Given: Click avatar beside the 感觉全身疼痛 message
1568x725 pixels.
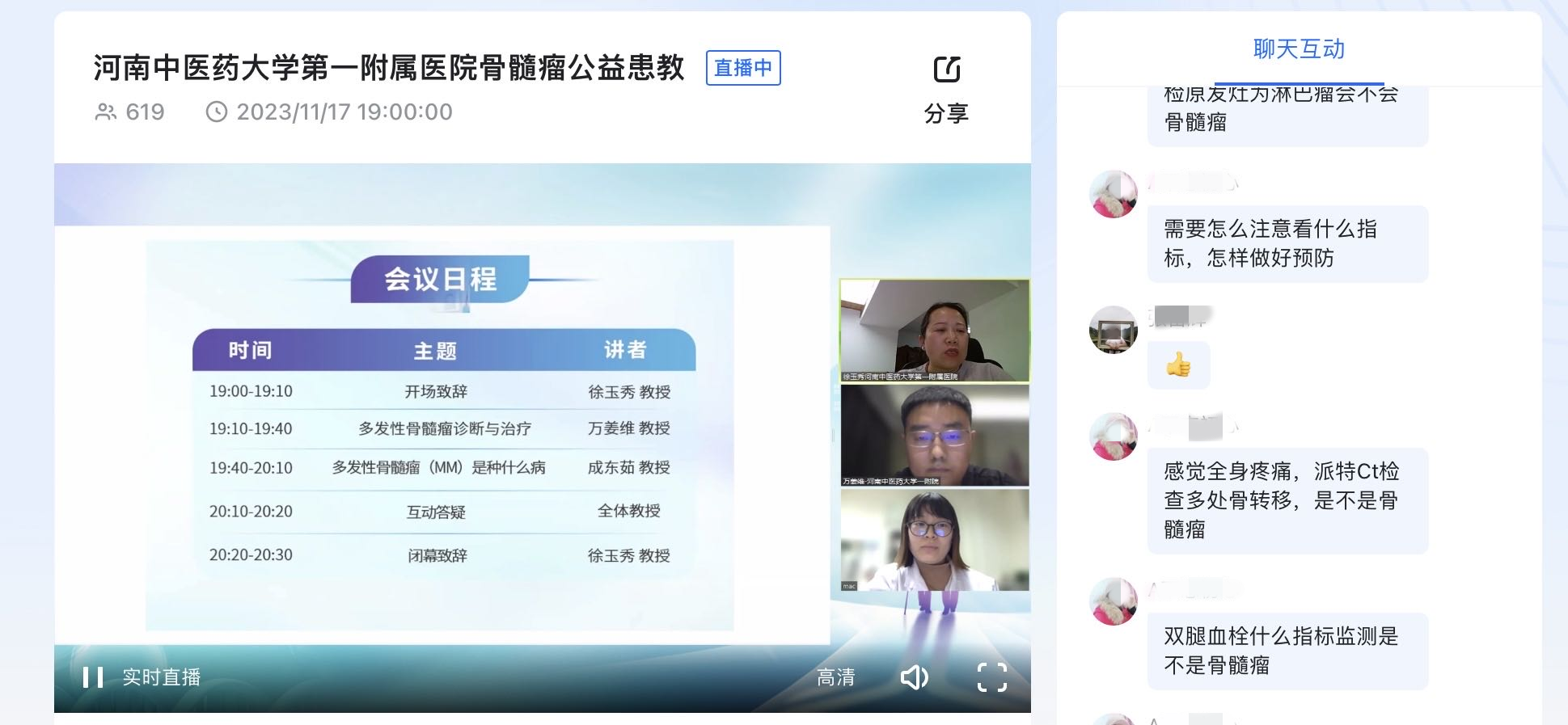Looking at the screenshot, I should coord(1114,436).
